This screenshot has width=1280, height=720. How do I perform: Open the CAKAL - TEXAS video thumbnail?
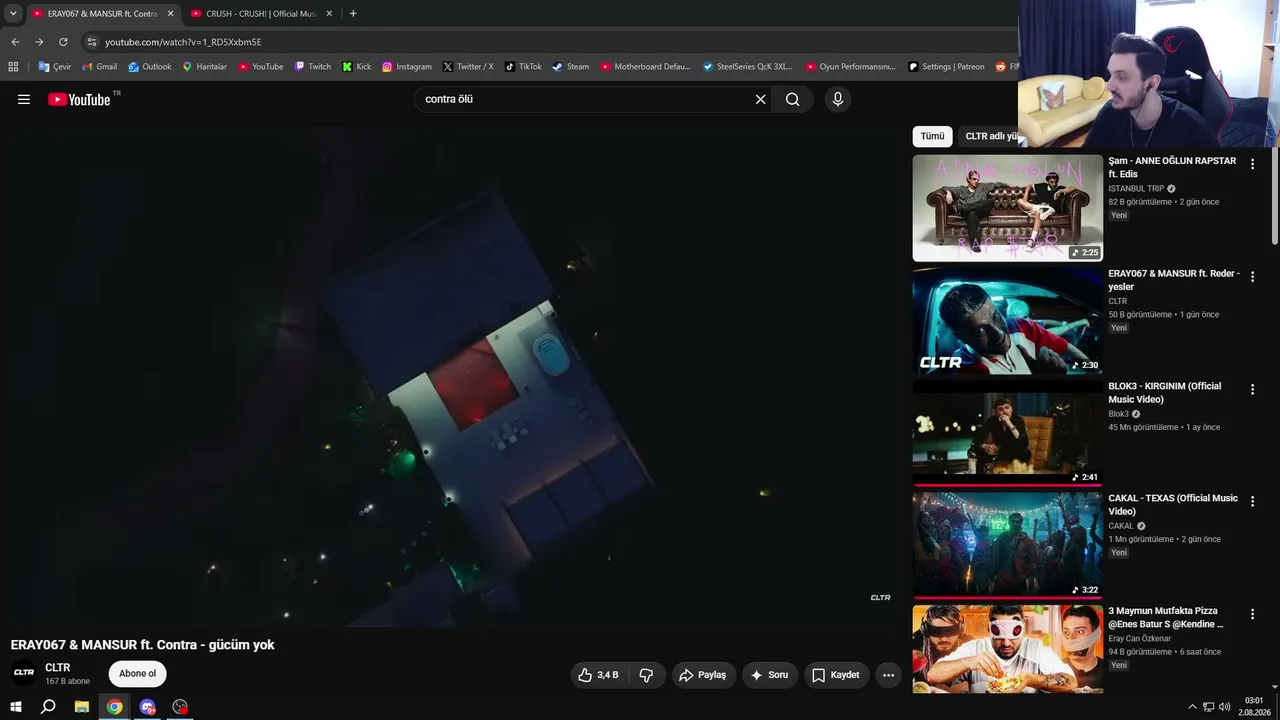(x=1008, y=545)
